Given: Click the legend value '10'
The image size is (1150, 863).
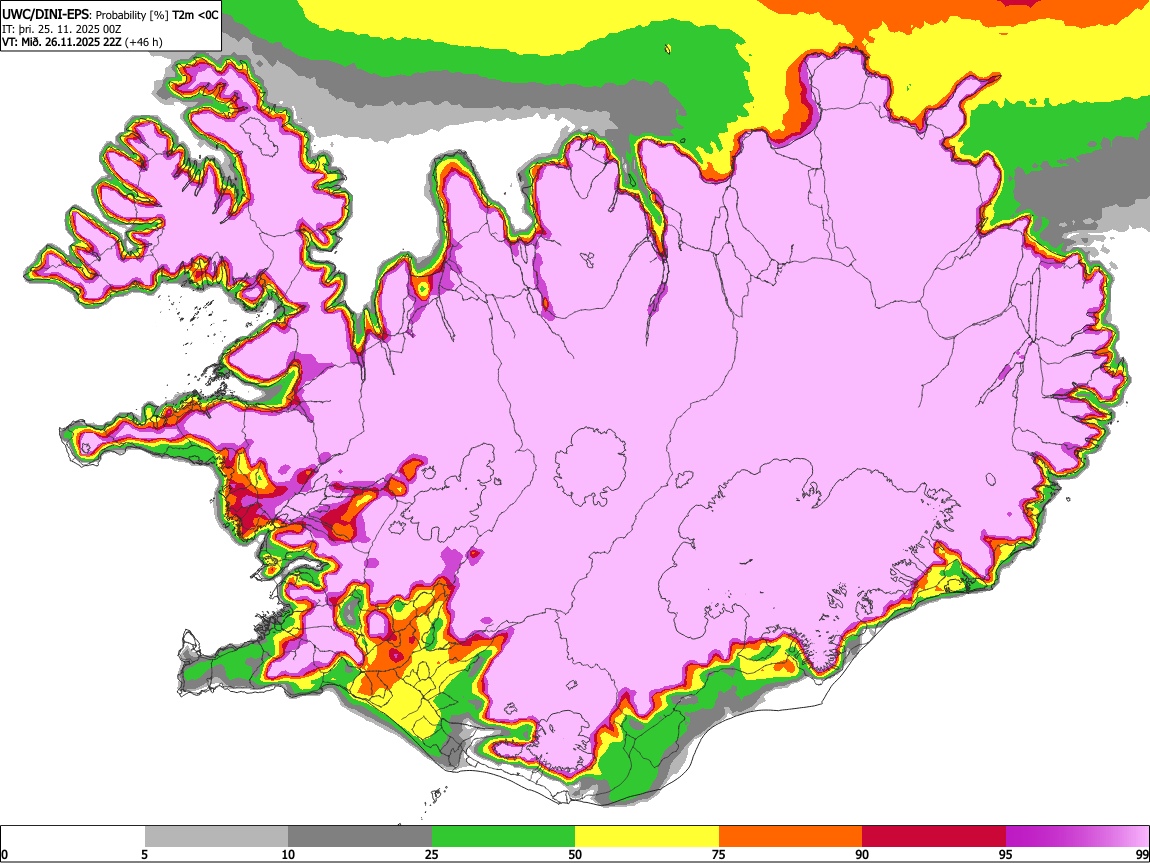Looking at the screenshot, I should point(288,854).
